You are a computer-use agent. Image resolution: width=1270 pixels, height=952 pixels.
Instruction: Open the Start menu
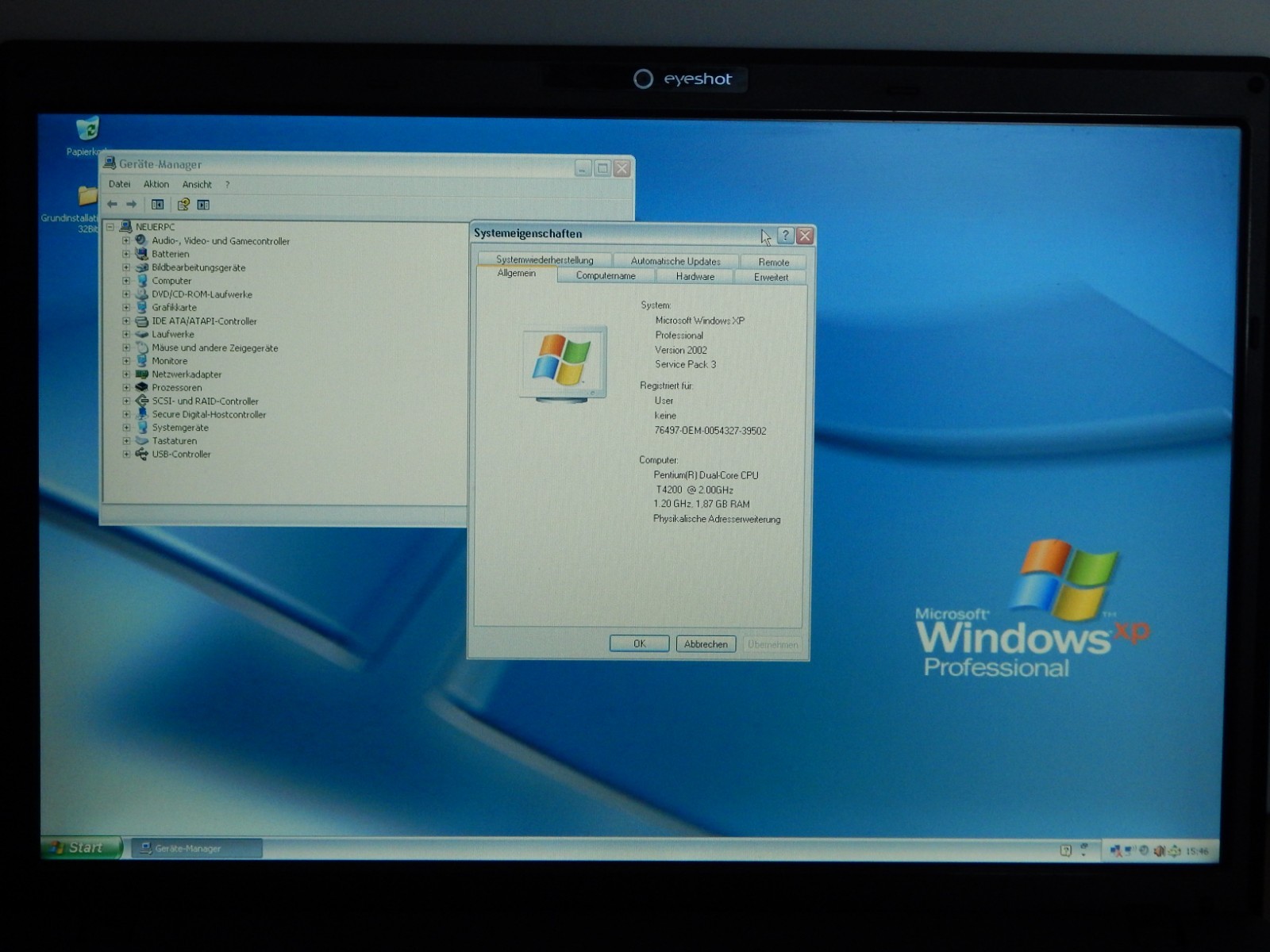pyautogui.click(x=80, y=847)
